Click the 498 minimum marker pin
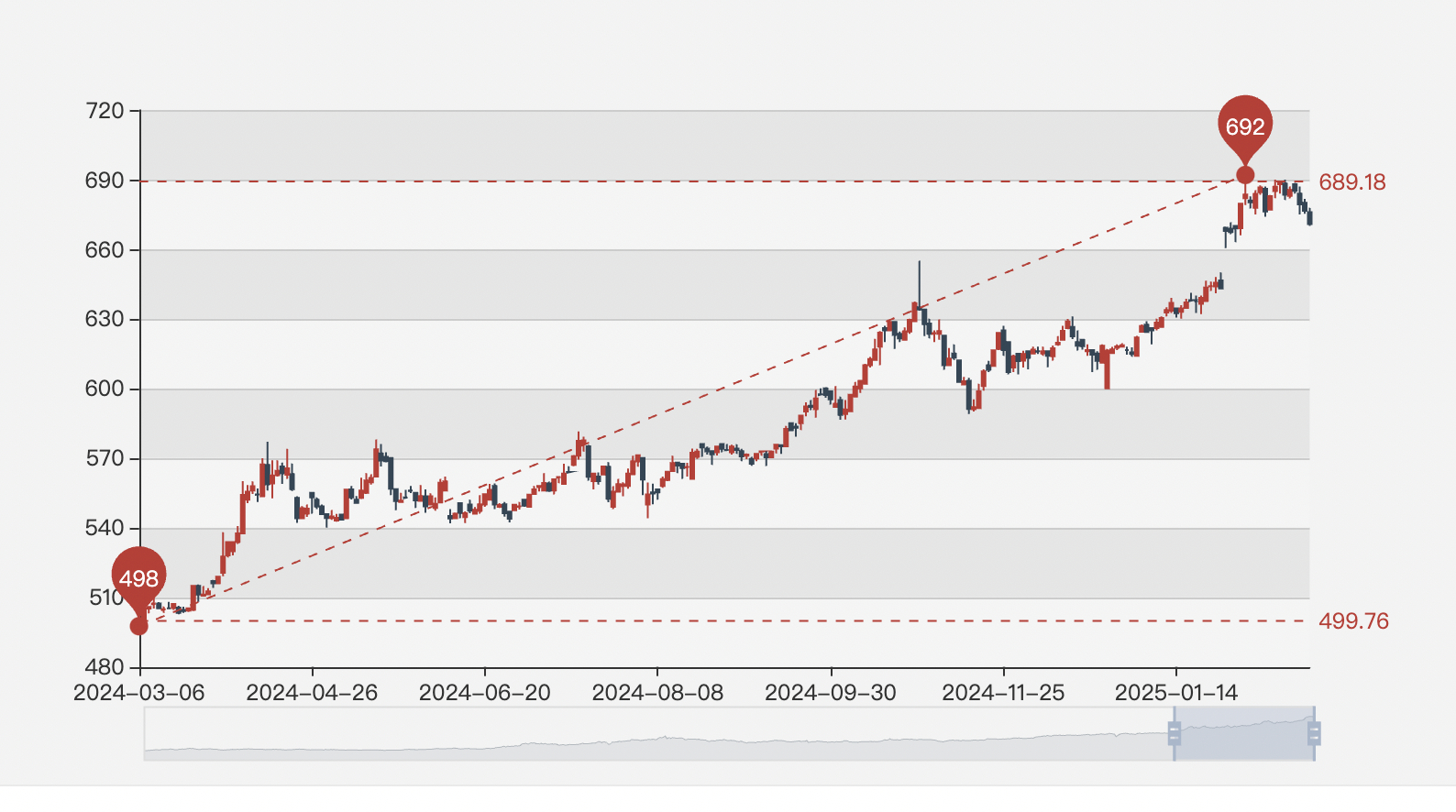The image size is (1456, 812). click(139, 580)
